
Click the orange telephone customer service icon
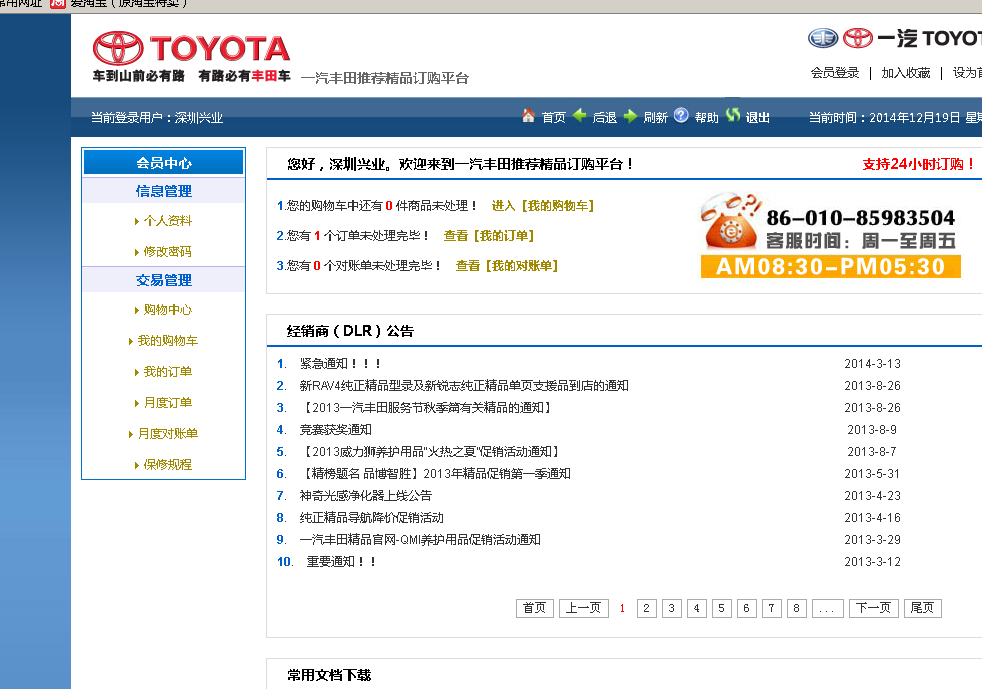click(730, 220)
